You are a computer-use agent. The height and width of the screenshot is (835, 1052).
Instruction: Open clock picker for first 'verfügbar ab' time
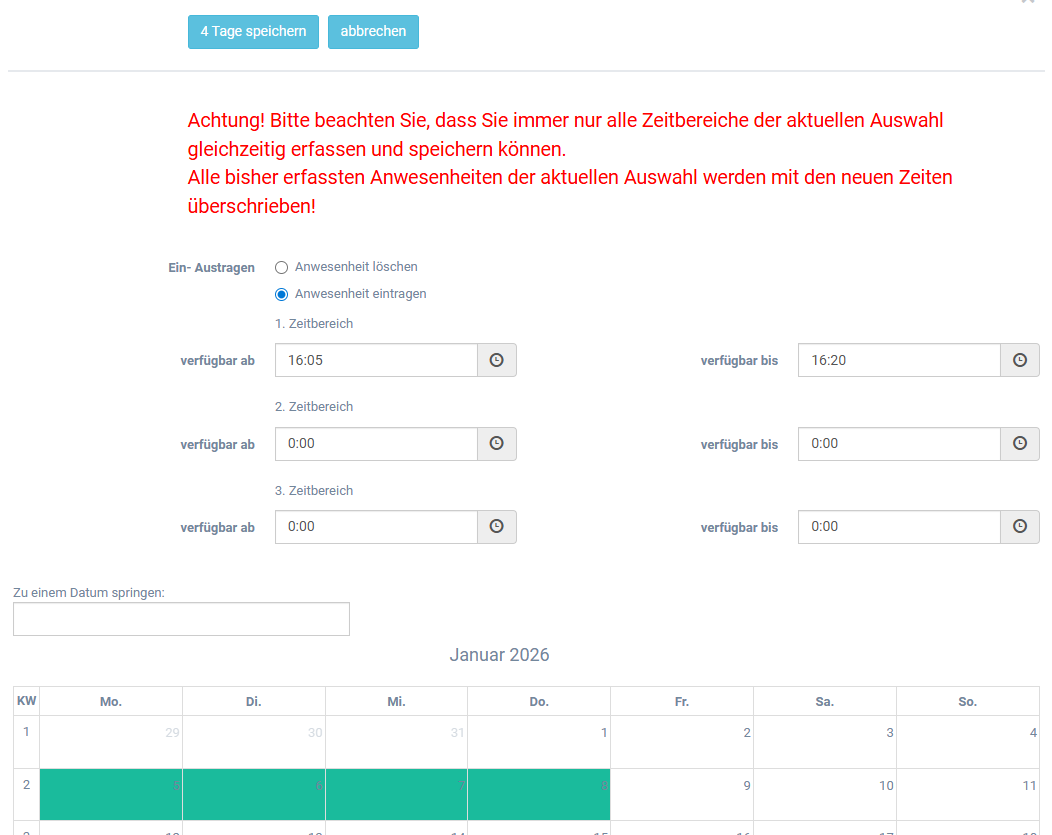click(x=496, y=360)
